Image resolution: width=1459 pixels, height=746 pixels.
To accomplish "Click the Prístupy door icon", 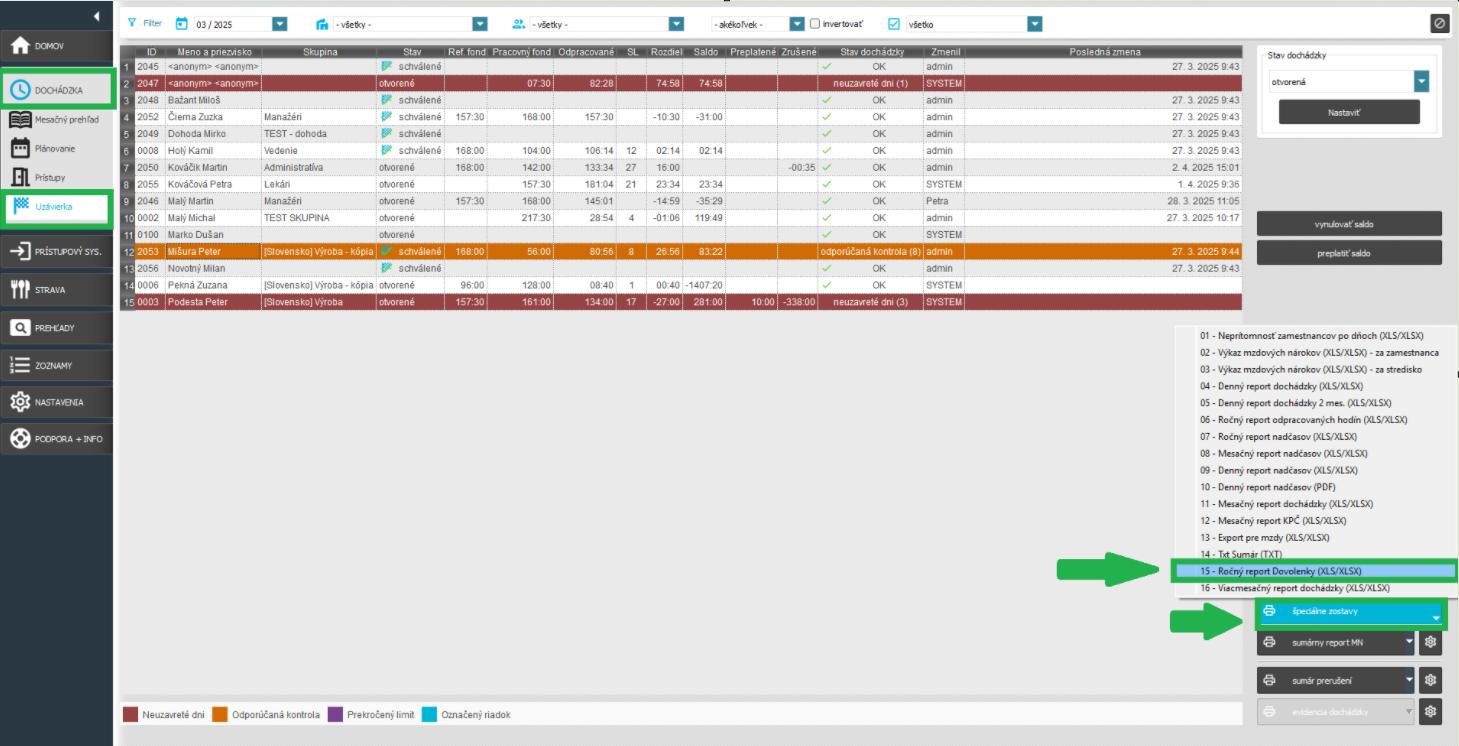I will point(20,177).
